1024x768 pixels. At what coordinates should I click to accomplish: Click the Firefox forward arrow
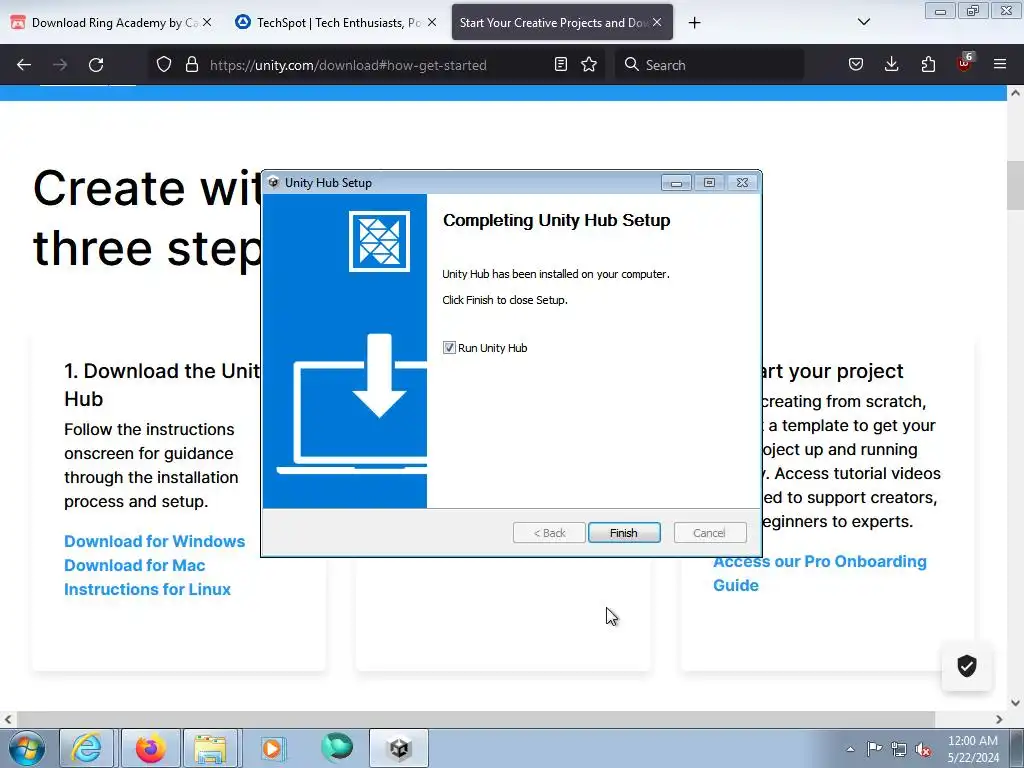(x=60, y=65)
